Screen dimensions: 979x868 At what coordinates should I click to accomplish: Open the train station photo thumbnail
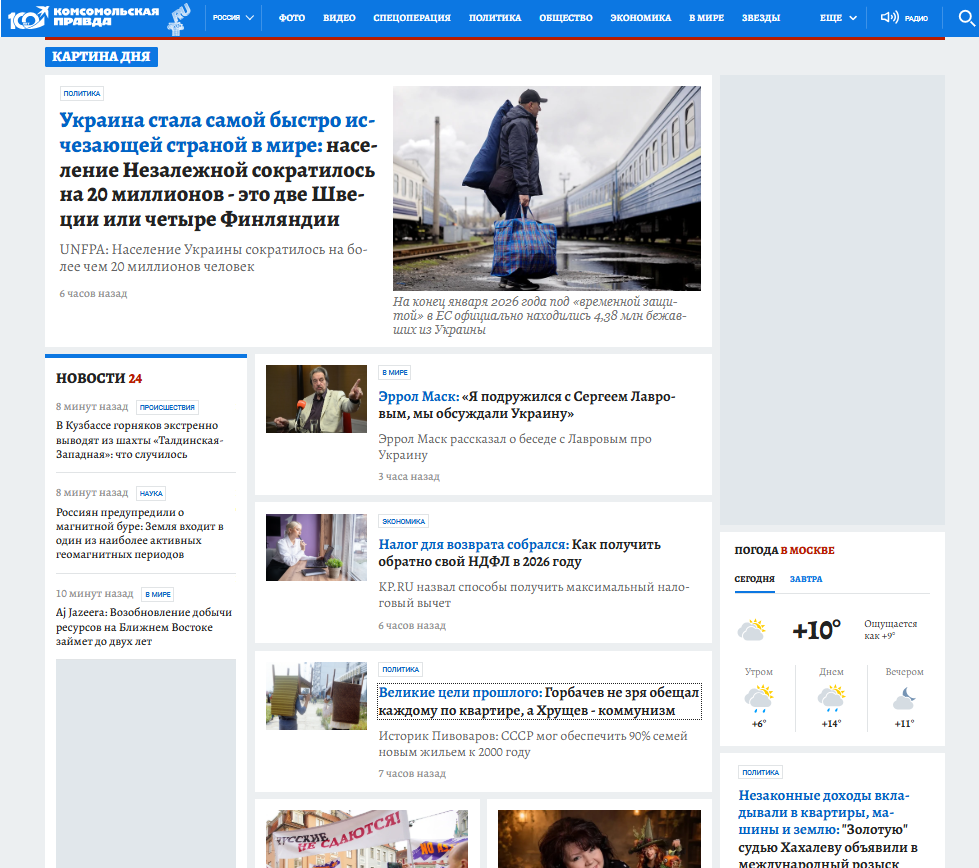click(x=546, y=188)
